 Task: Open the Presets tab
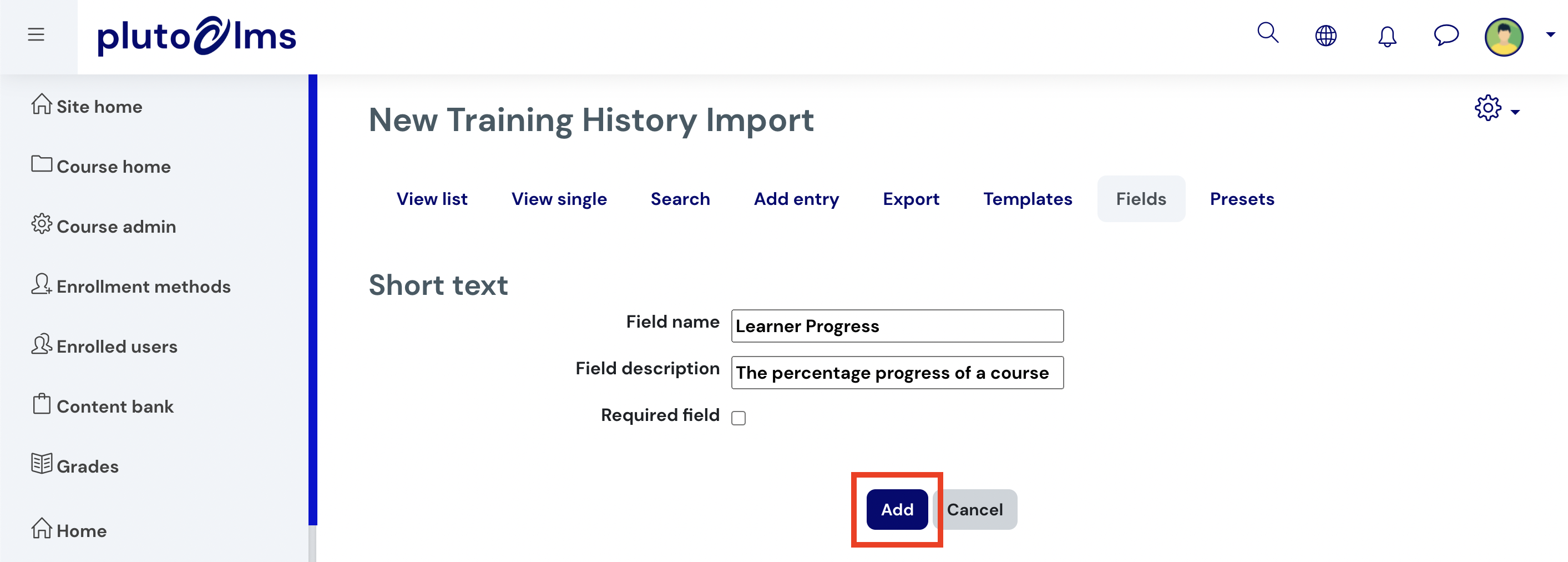coord(1242,199)
